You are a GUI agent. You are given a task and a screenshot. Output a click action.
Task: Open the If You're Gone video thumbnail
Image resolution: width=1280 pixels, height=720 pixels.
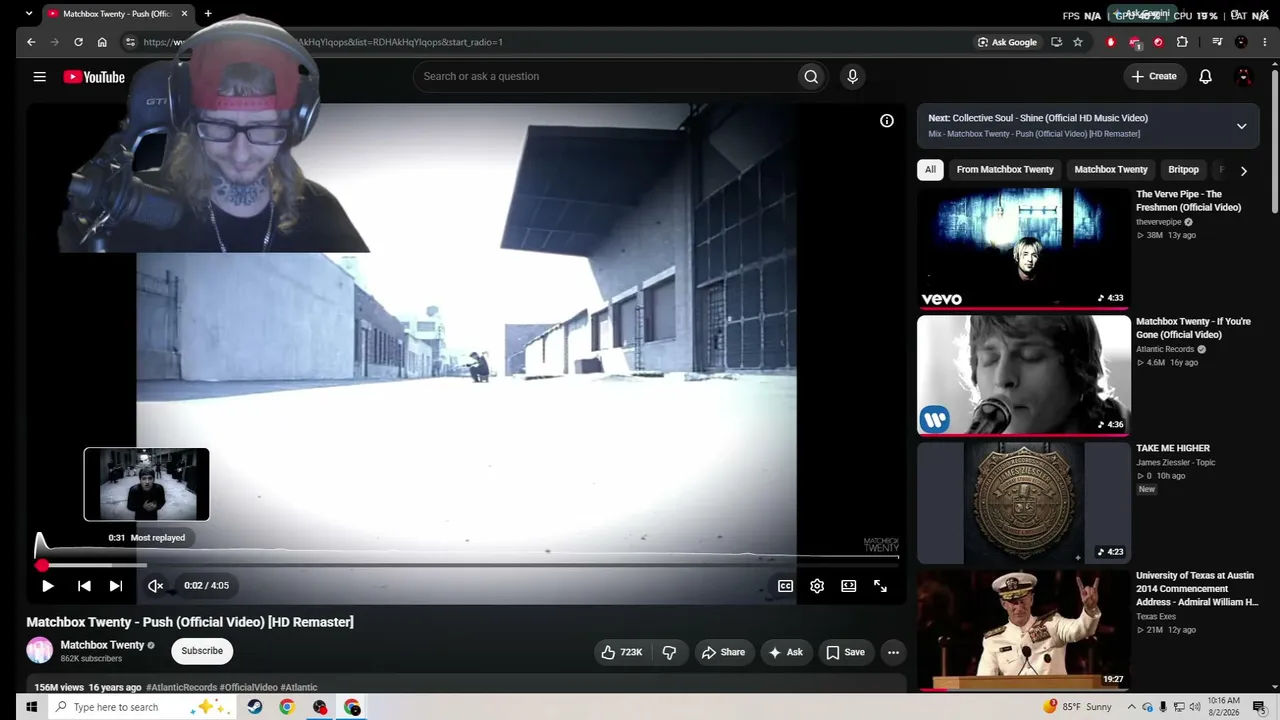[x=1024, y=375]
